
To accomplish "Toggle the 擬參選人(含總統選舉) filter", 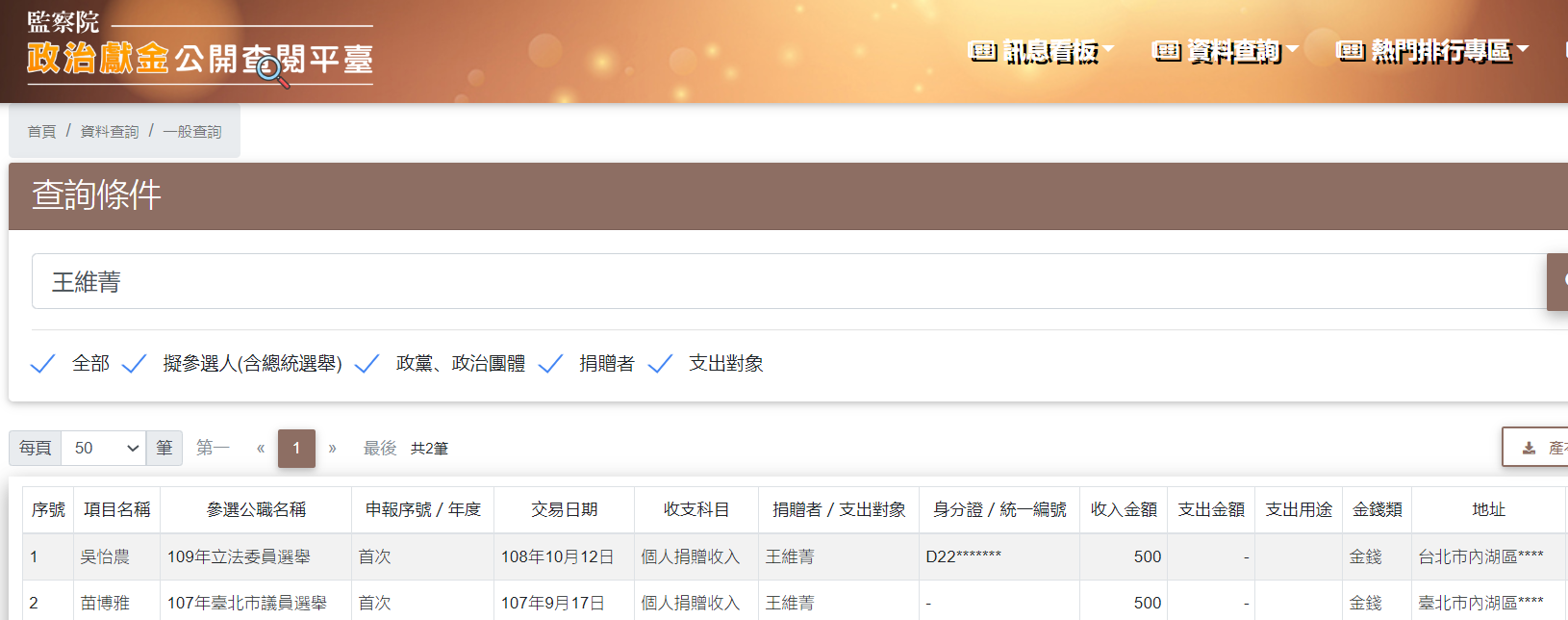I will point(134,364).
